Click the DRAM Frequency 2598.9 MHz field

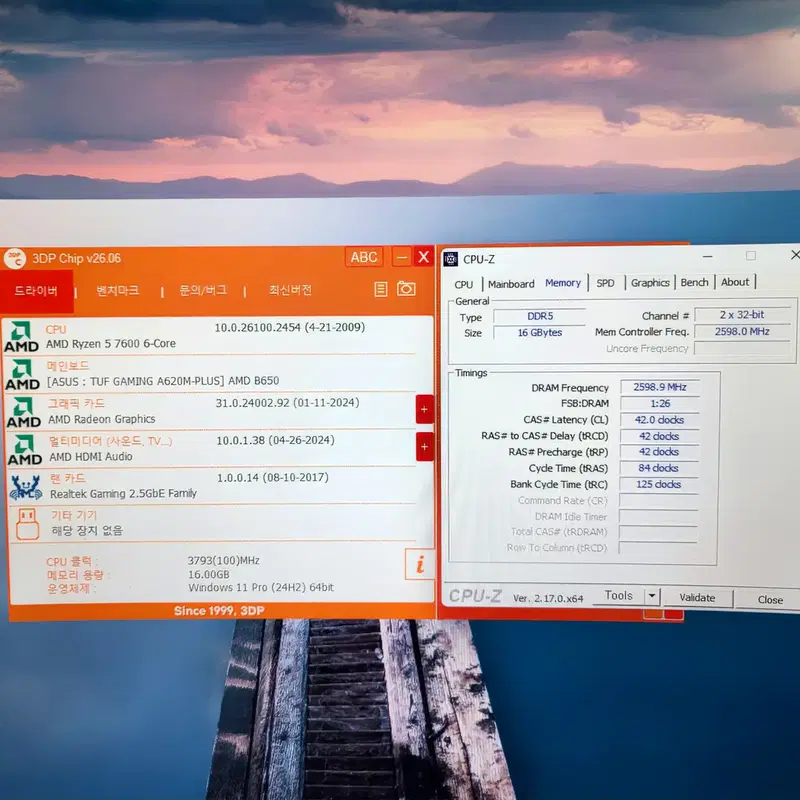[660, 387]
